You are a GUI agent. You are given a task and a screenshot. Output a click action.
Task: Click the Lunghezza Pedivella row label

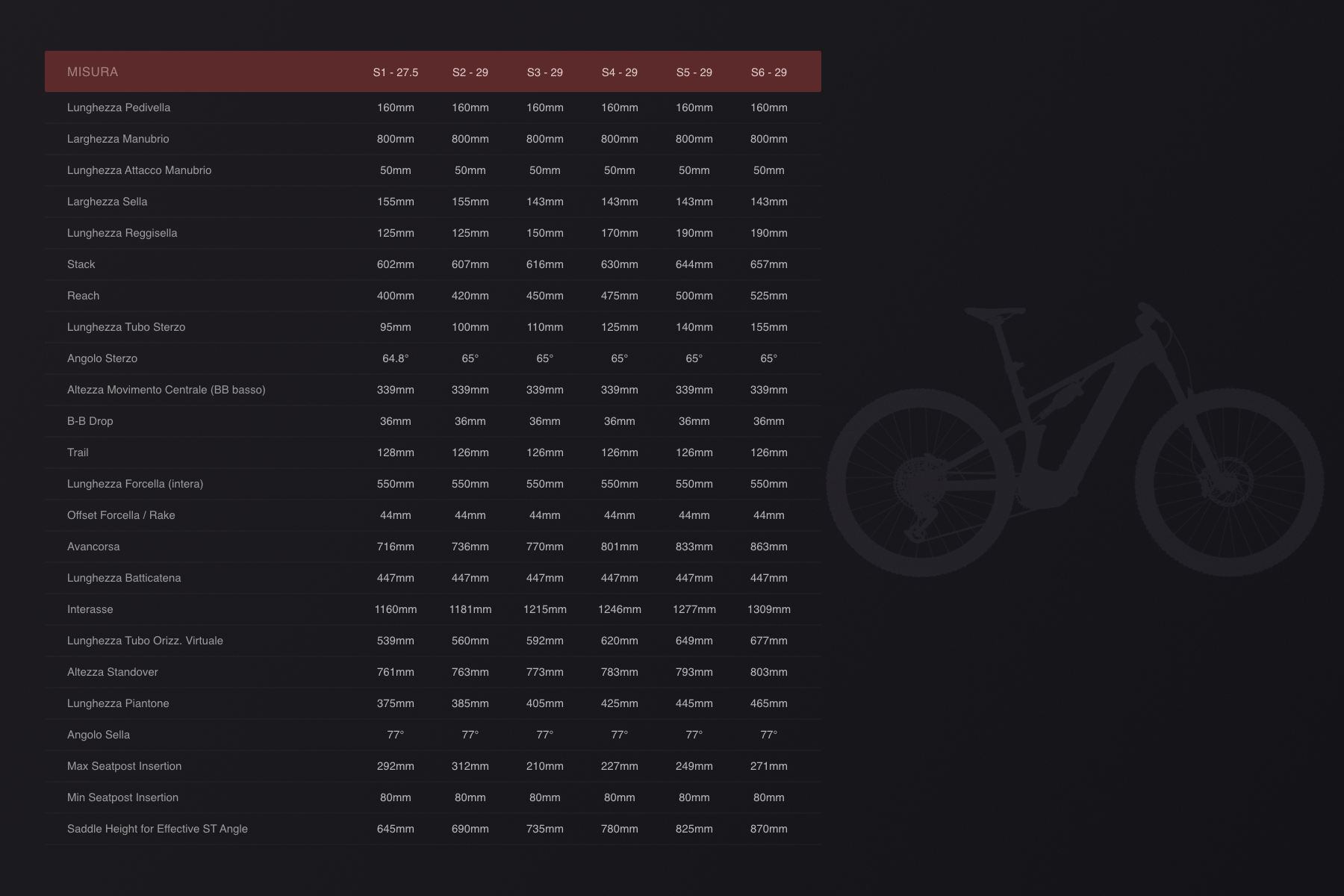click(x=119, y=108)
